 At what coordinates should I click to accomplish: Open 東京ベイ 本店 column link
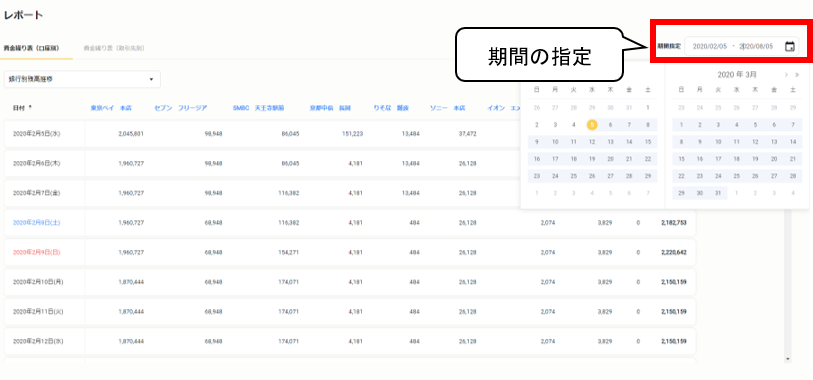pyautogui.click(x=111, y=108)
